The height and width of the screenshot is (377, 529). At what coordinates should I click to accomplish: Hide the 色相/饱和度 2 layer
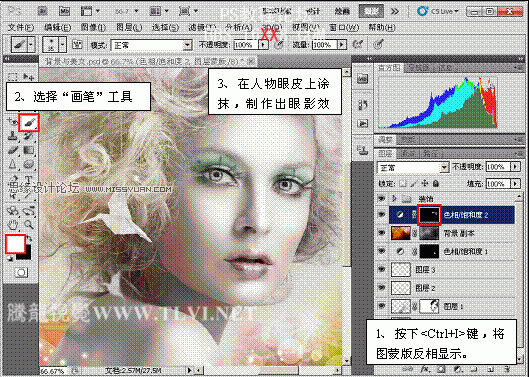pos(382,215)
